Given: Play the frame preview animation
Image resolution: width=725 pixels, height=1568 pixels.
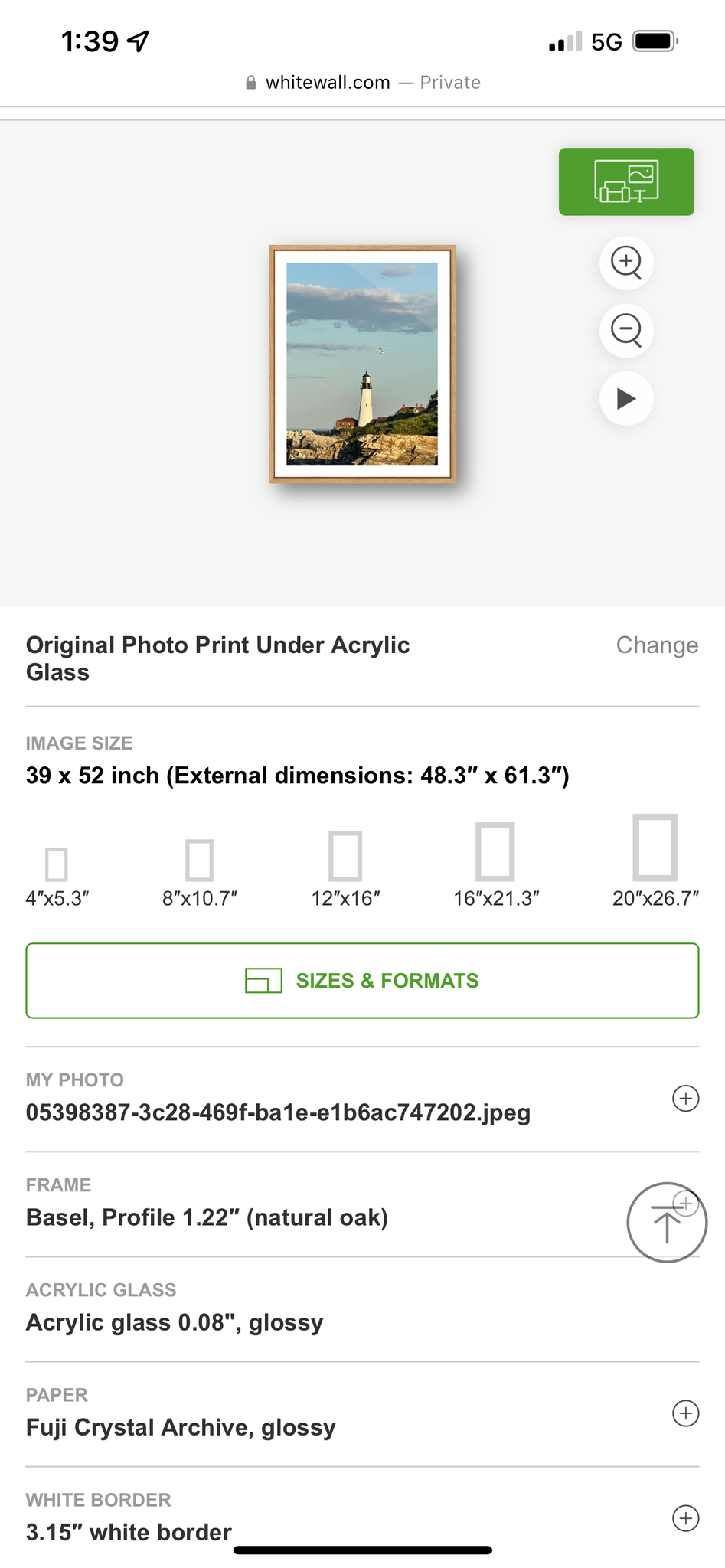Looking at the screenshot, I should [626, 398].
